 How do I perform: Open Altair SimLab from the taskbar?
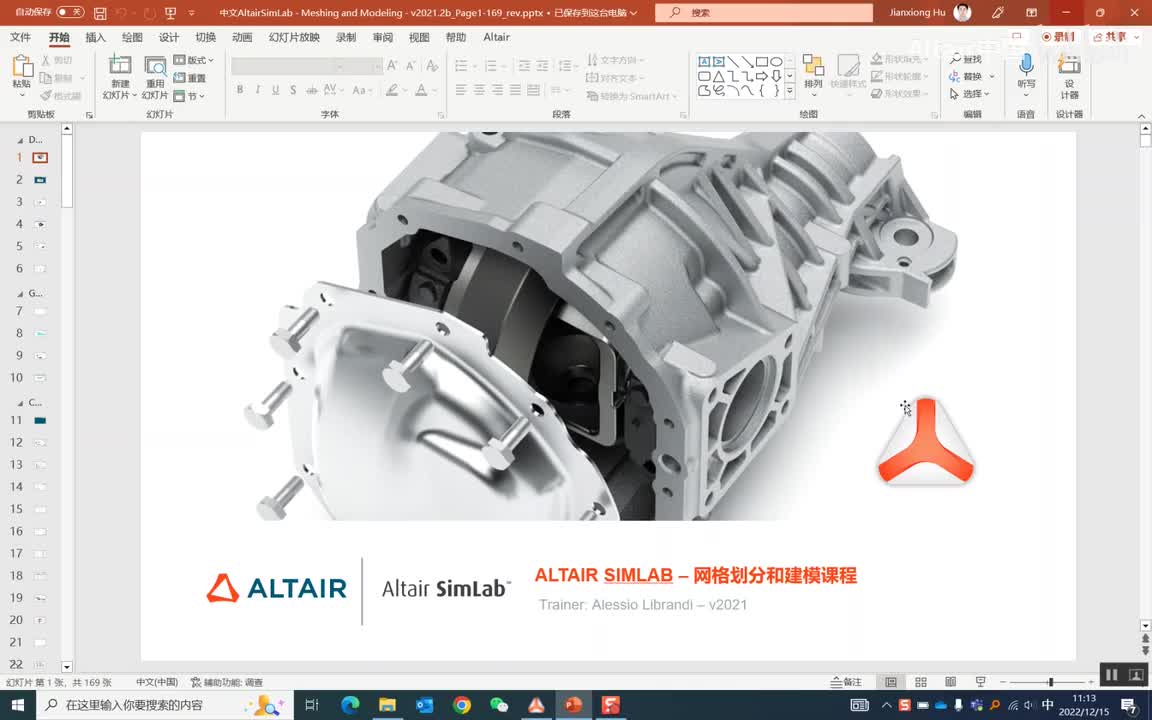pos(536,705)
